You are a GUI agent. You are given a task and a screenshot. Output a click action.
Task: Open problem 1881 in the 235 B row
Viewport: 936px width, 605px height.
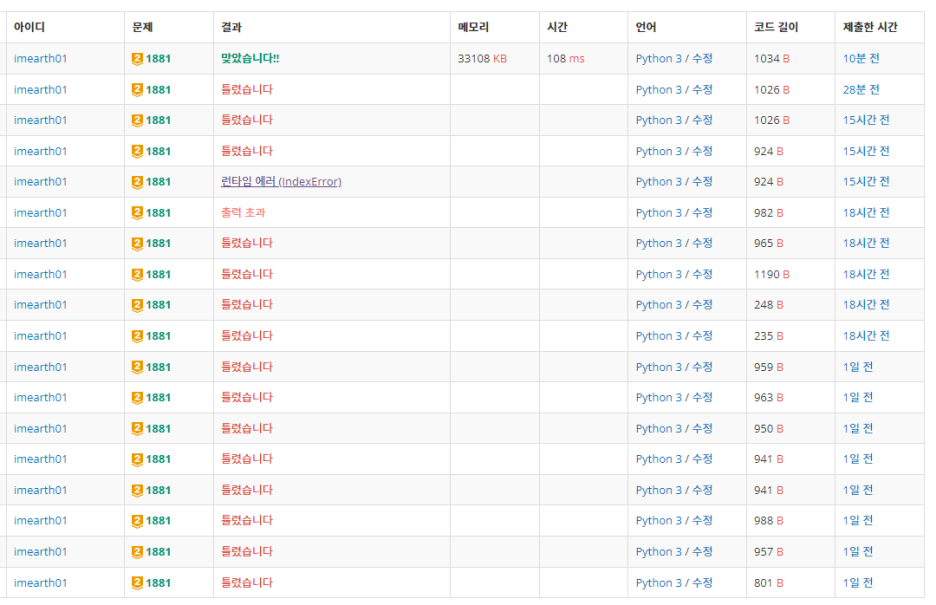158,335
